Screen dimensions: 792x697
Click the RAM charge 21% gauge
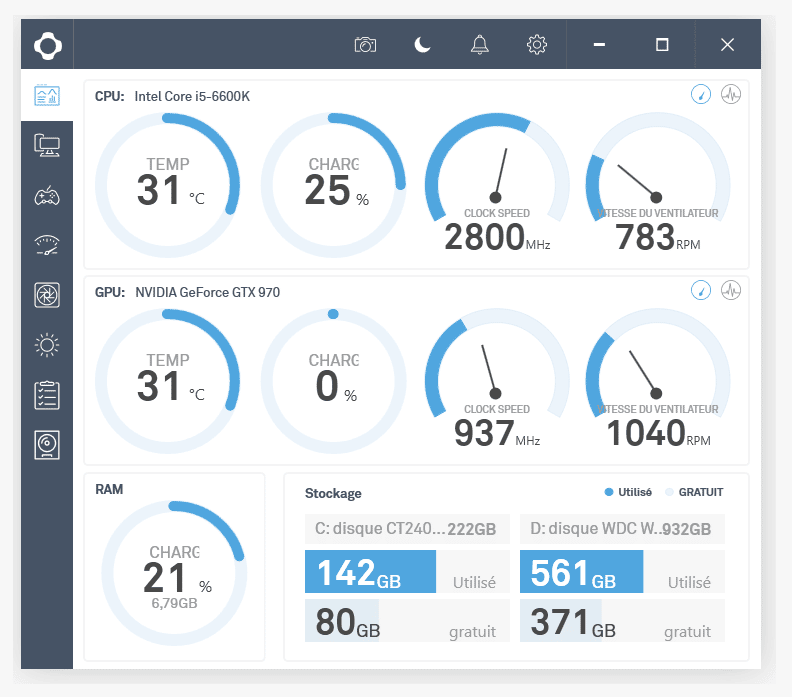coord(174,570)
